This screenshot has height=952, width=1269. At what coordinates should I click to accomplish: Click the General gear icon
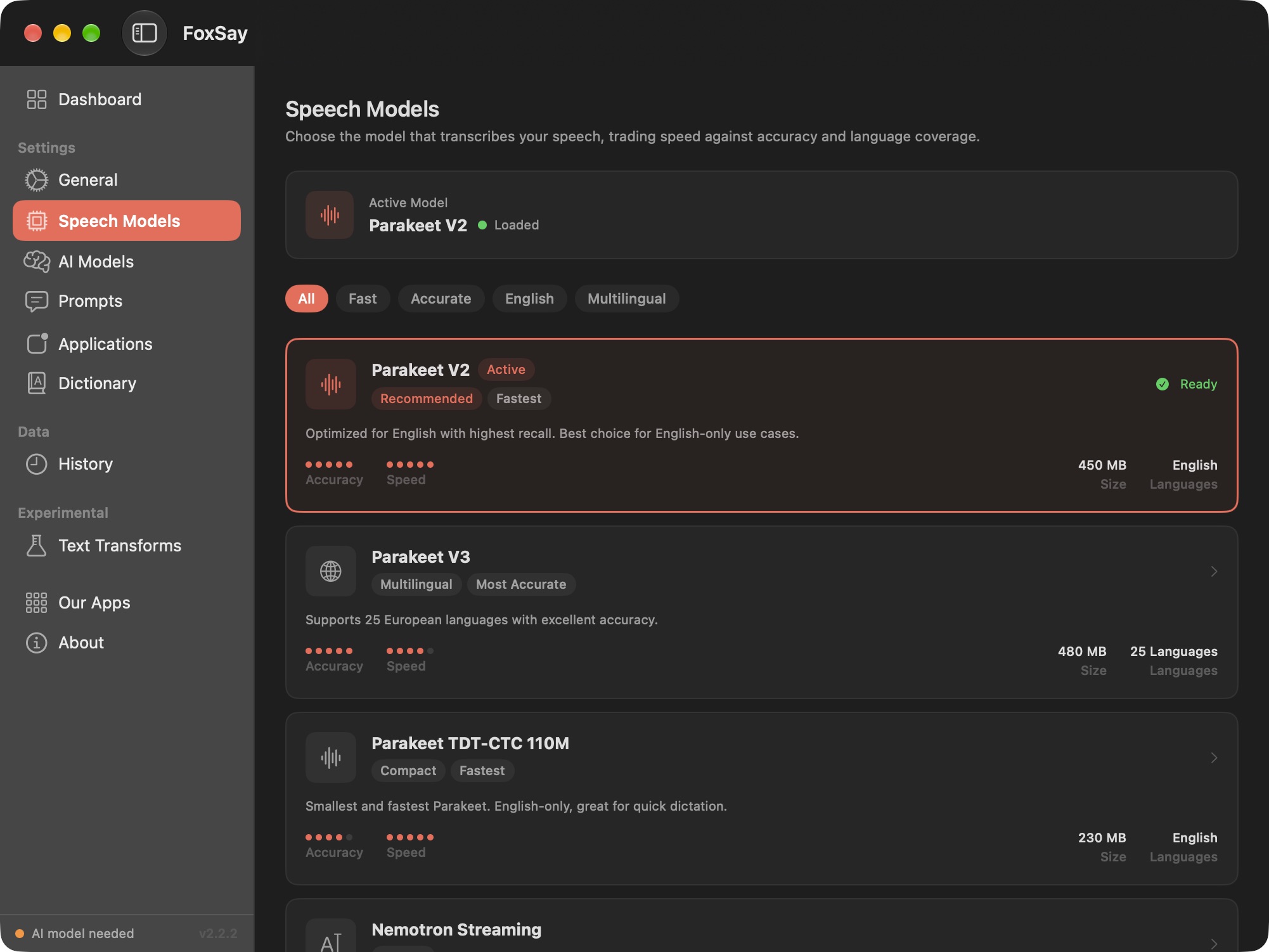(x=36, y=180)
